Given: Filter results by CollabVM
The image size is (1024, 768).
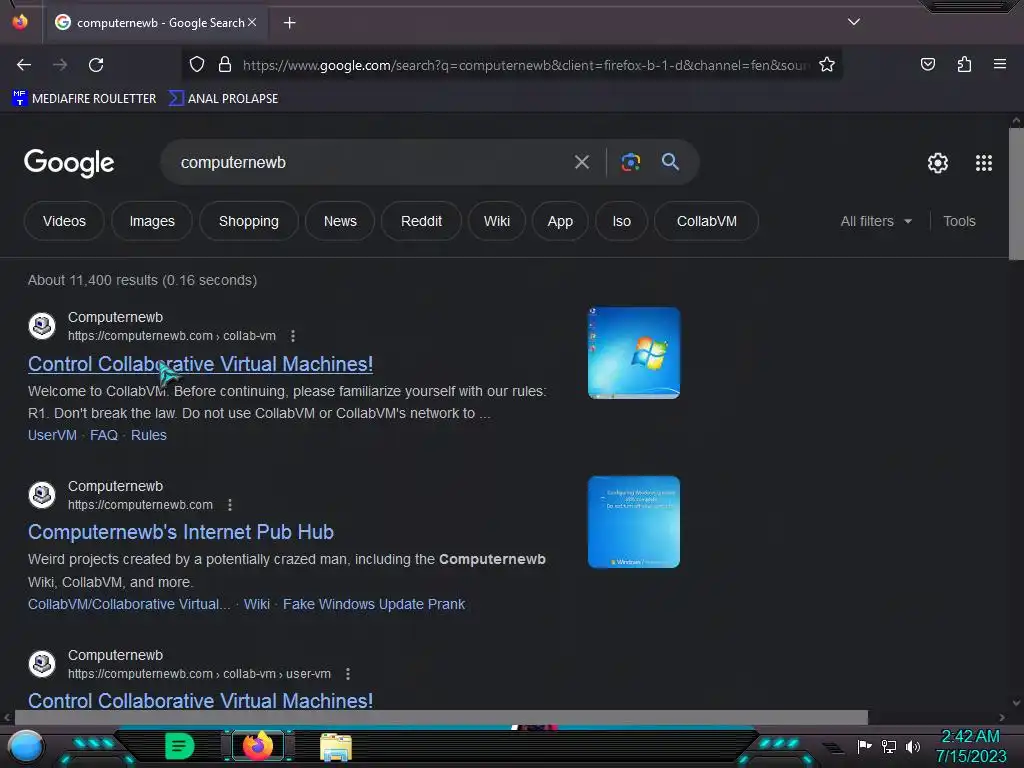Looking at the screenshot, I should tap(707, 221).
